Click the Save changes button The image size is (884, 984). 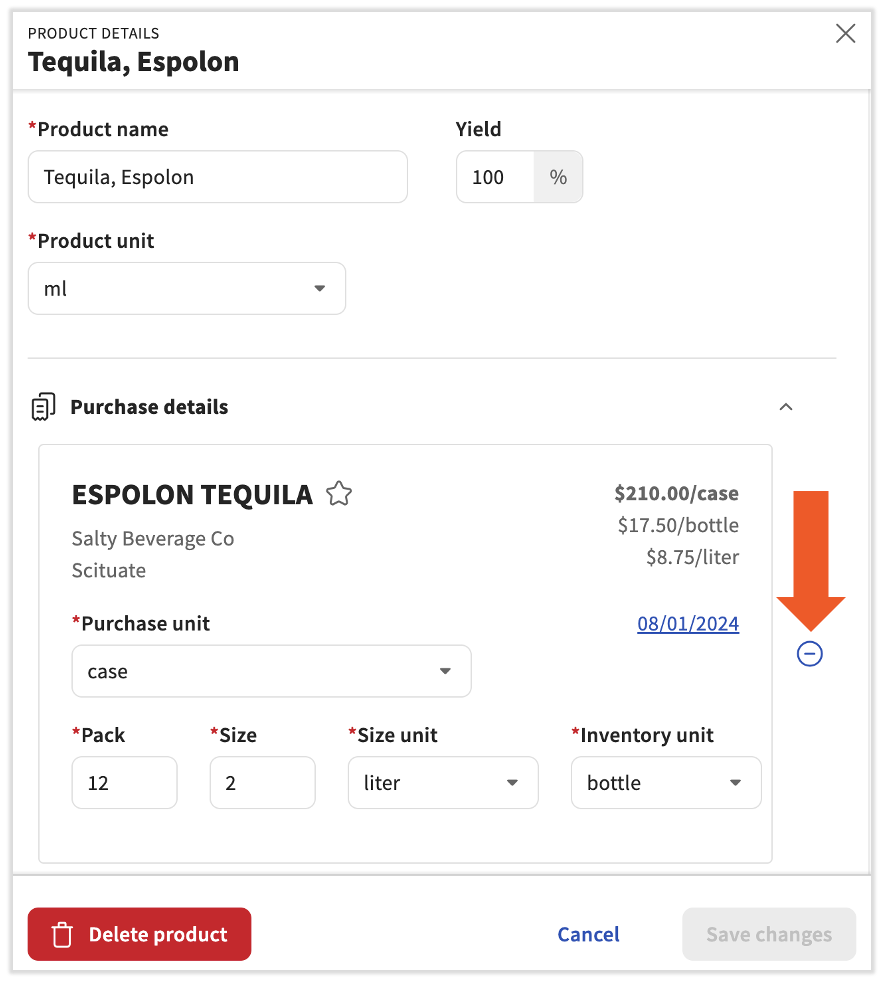click(x=768, y=935)
